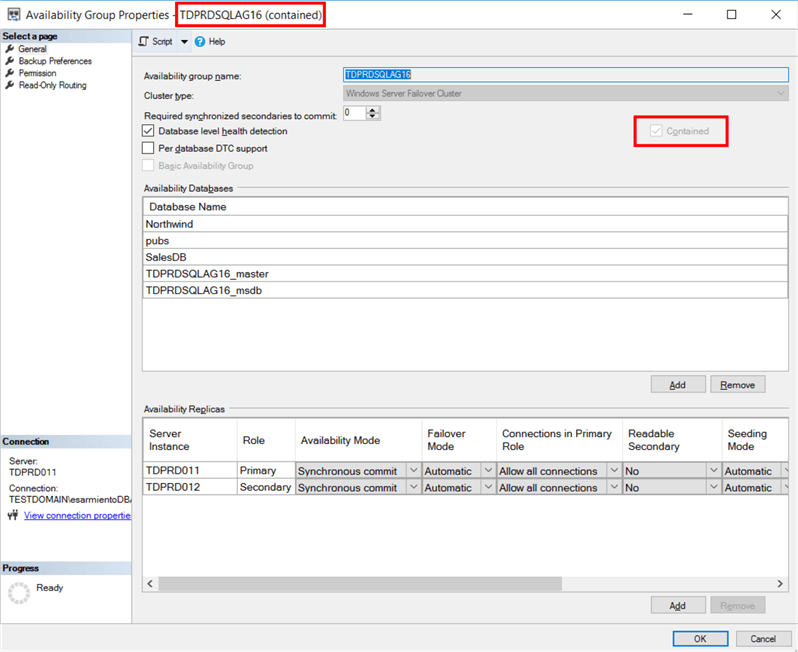Open View connection properties link
798x652 pixels.
[77, 516]
